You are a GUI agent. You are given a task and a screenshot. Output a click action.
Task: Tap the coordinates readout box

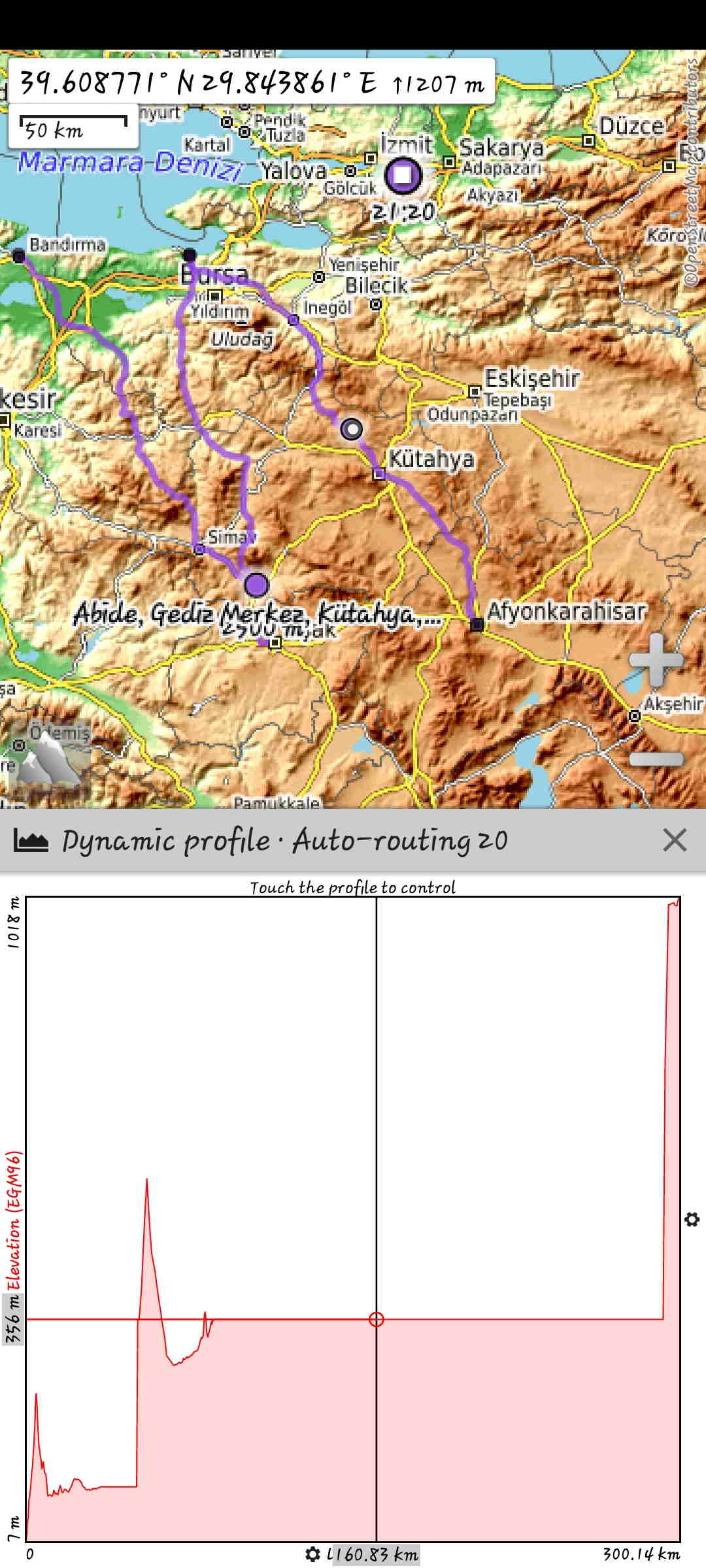coord(252,83)
